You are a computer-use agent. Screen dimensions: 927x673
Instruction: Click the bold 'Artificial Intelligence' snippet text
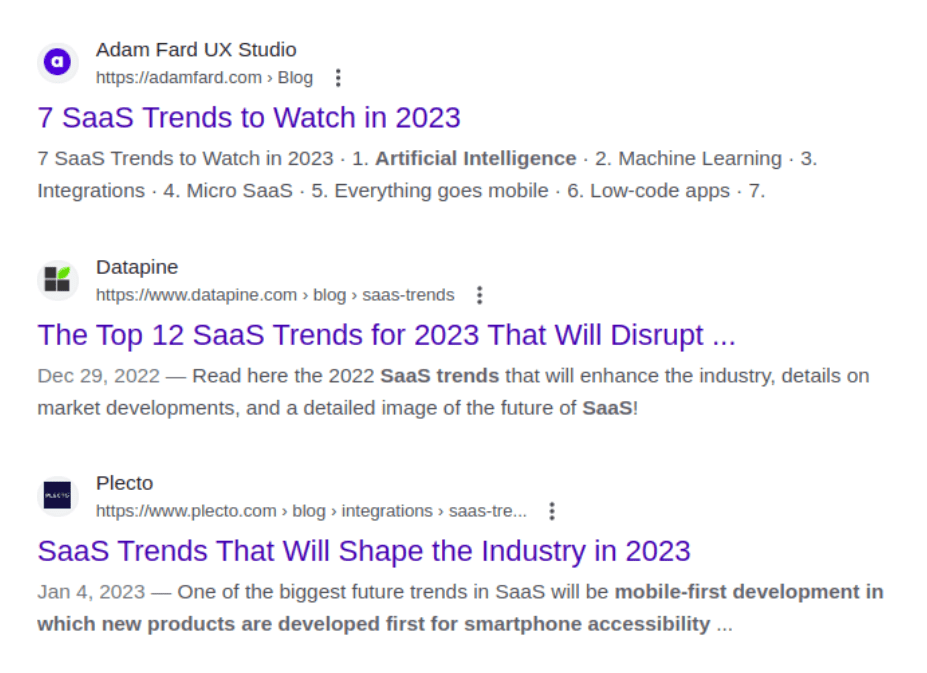(x=476, y=158)
